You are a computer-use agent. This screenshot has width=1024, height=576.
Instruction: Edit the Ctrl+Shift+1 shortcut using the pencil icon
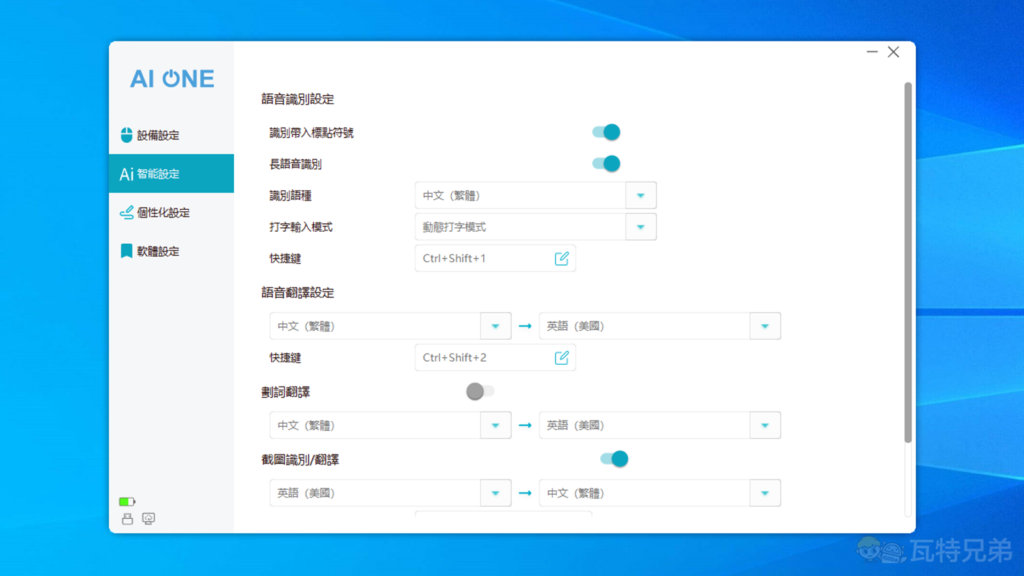tap(562, 259)
